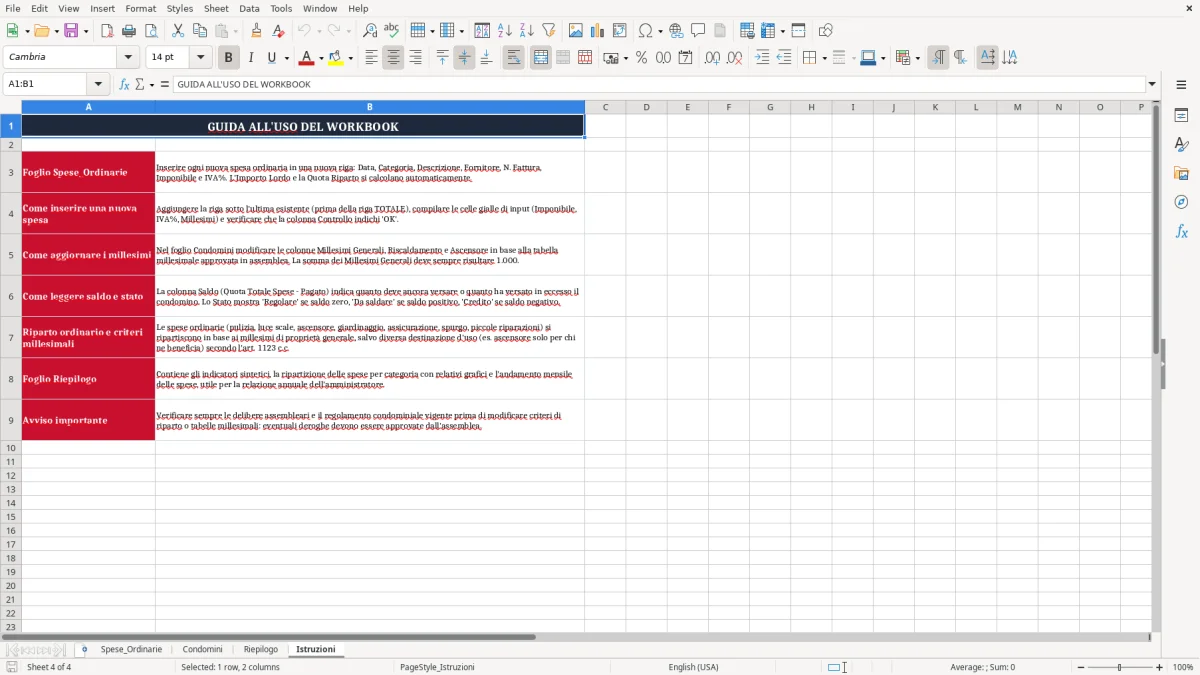Insert a comment
The width and height of the screenshot is (1200, 675).
(x=698, y=31)
